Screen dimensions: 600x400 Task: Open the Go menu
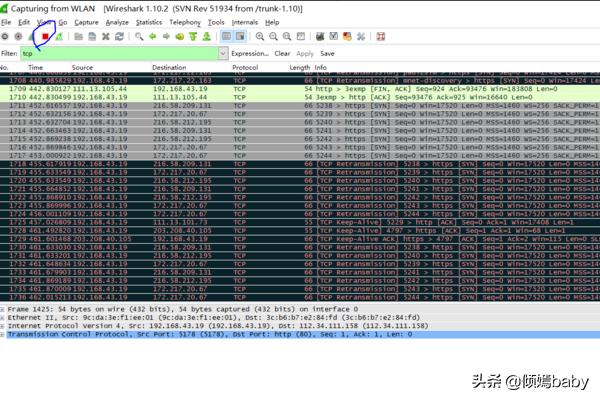tap(63, 22)
